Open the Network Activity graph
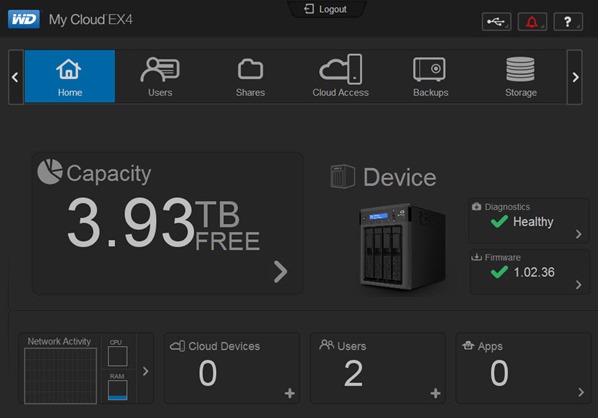598x418 pixels. click(x=60, y=376)
